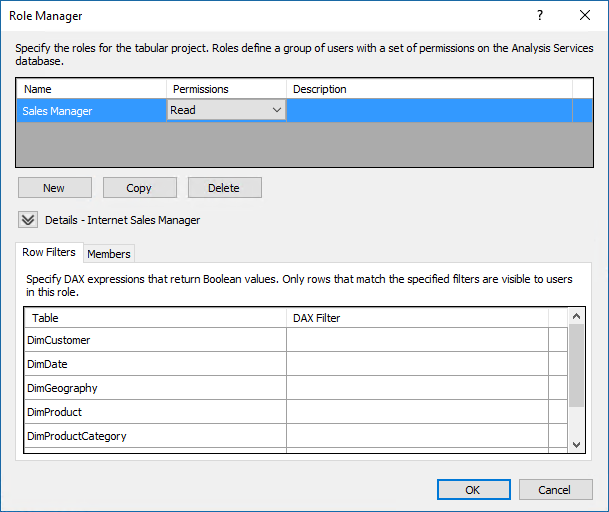Image resolution: width=609 pixels, height=512 pixels.
Task: Select the DimProduct table row
Action: tap(155, 412)
